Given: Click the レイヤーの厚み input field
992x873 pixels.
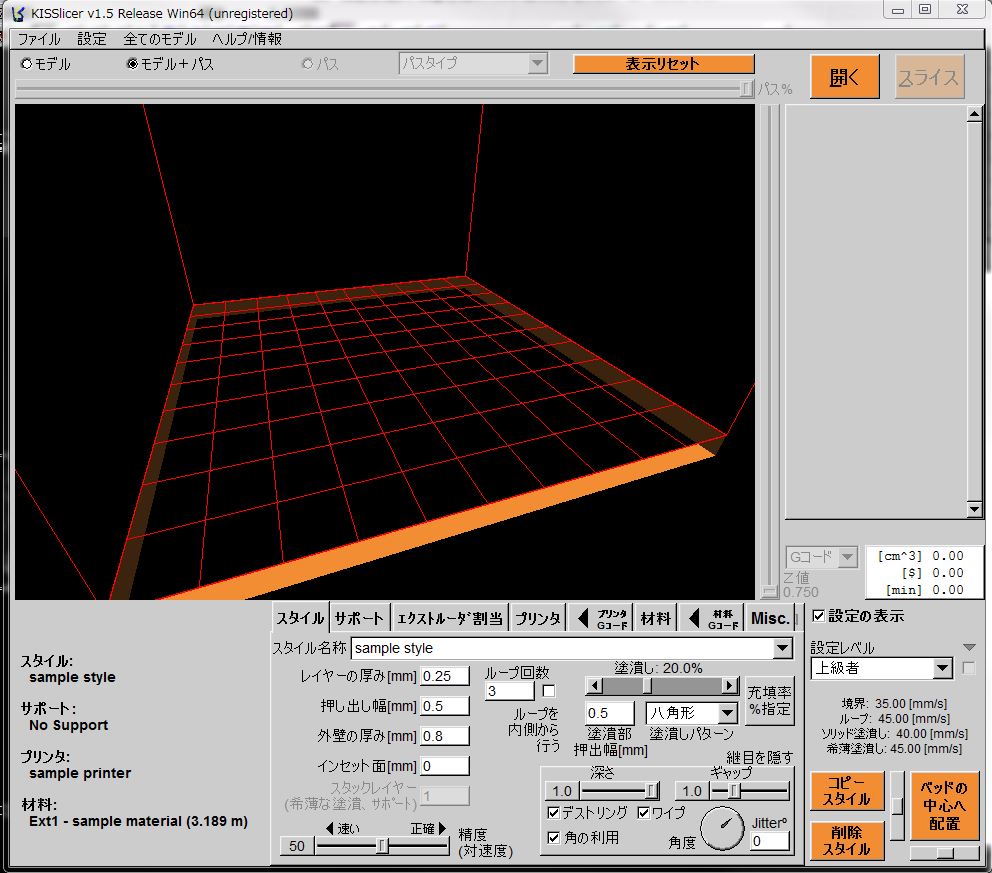Looking at the screenshot, I should coord(445,676).
